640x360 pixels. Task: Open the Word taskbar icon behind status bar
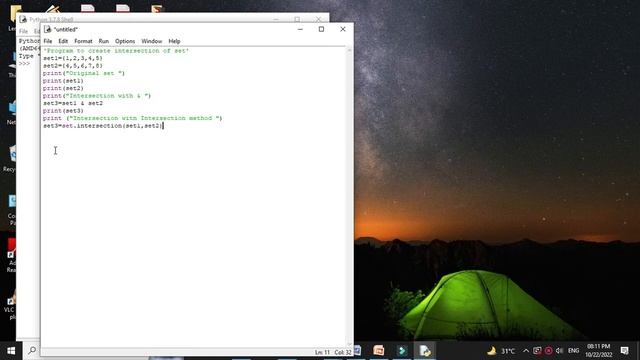pos(358,351)
